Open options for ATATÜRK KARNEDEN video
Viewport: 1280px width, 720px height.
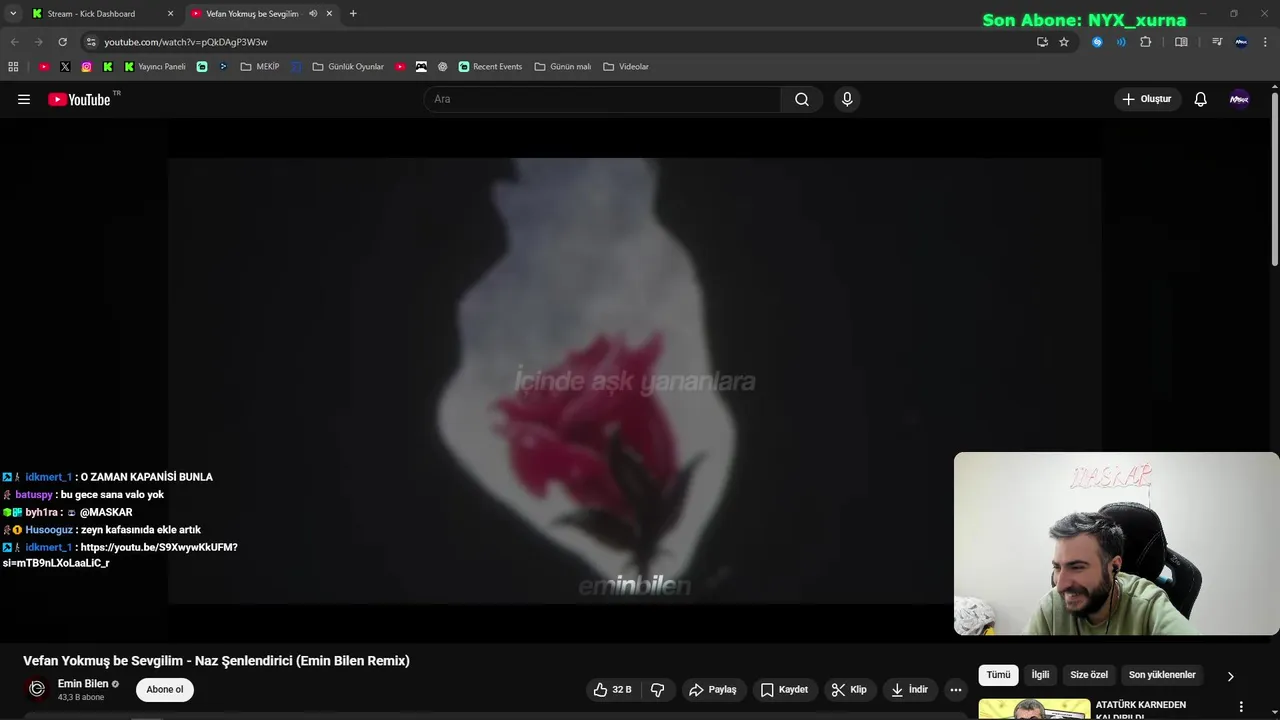[x=1242, y=706]
